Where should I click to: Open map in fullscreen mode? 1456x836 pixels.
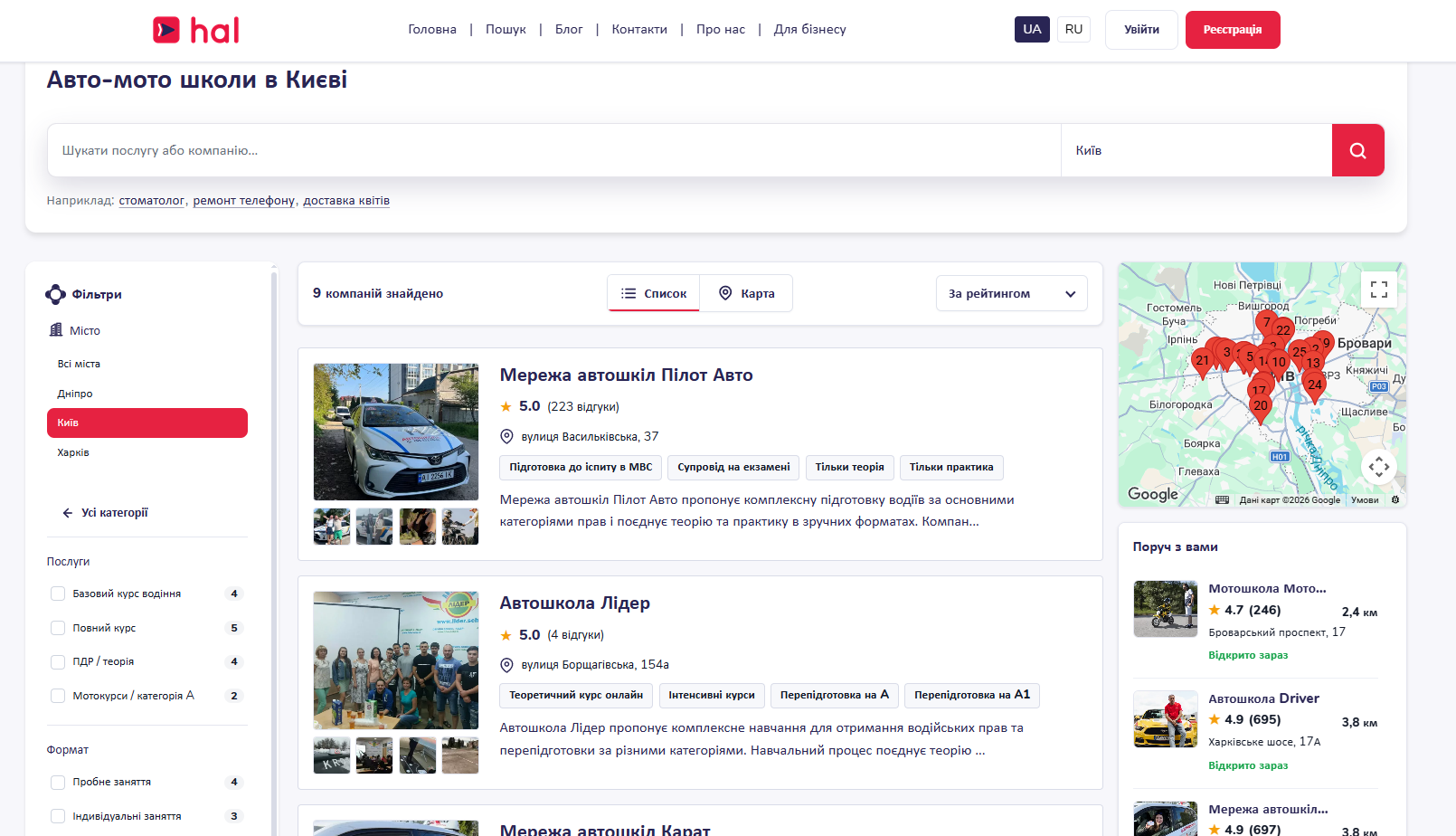point(1378,290)
